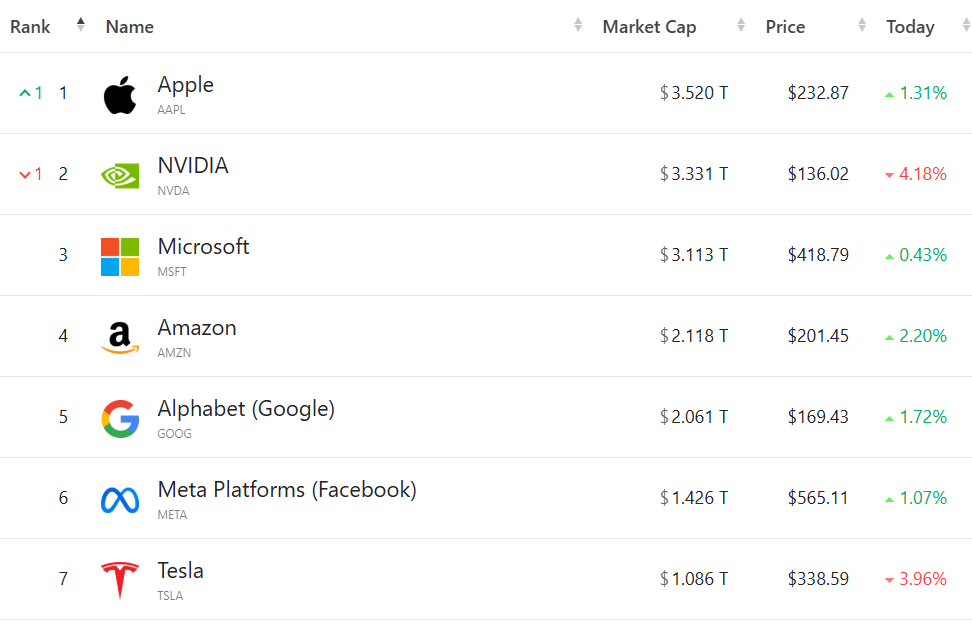This screenshot has width=972, height=626.
Task: Open the NVIDIA company link
Action: 193,166
